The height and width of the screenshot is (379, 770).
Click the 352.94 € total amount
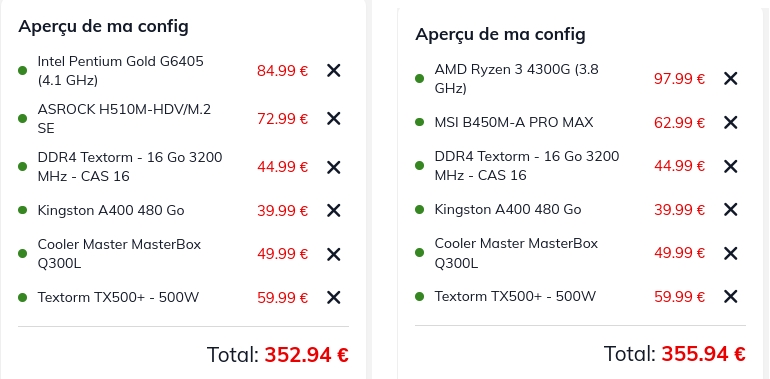point(306,354)
